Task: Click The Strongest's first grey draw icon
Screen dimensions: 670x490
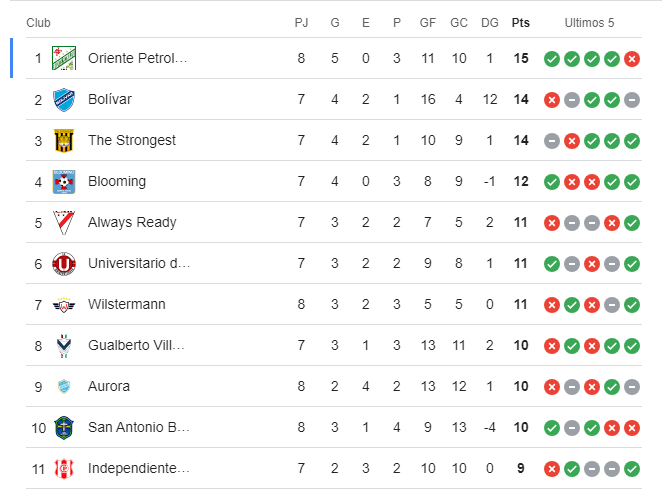Action: coord(552,141)
